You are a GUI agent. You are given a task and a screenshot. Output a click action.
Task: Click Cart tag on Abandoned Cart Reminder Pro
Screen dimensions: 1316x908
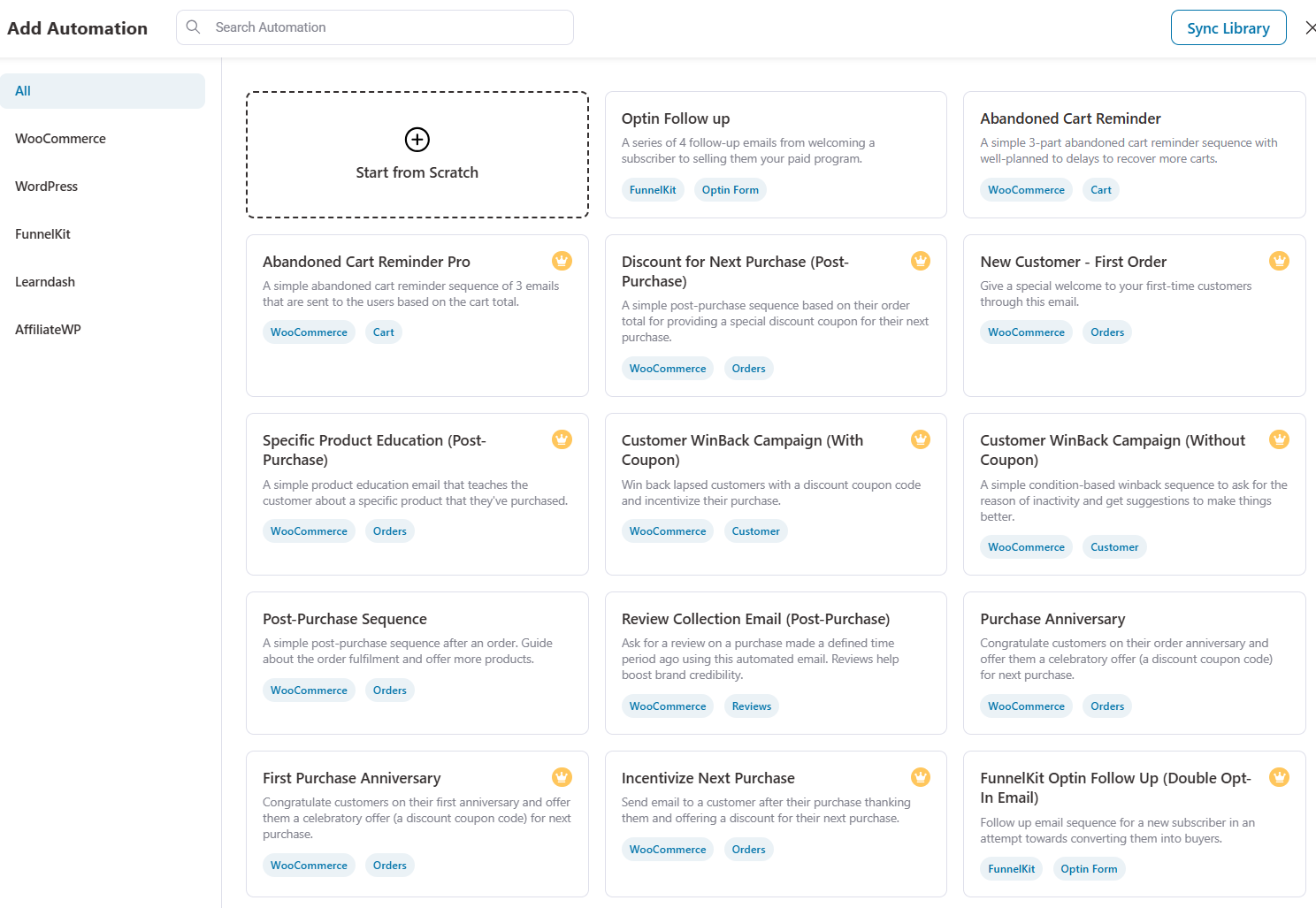383,332
